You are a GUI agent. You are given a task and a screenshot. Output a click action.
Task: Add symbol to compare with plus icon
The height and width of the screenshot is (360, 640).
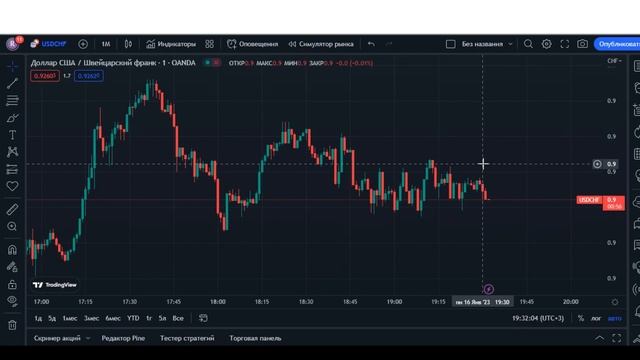[83, 44]
